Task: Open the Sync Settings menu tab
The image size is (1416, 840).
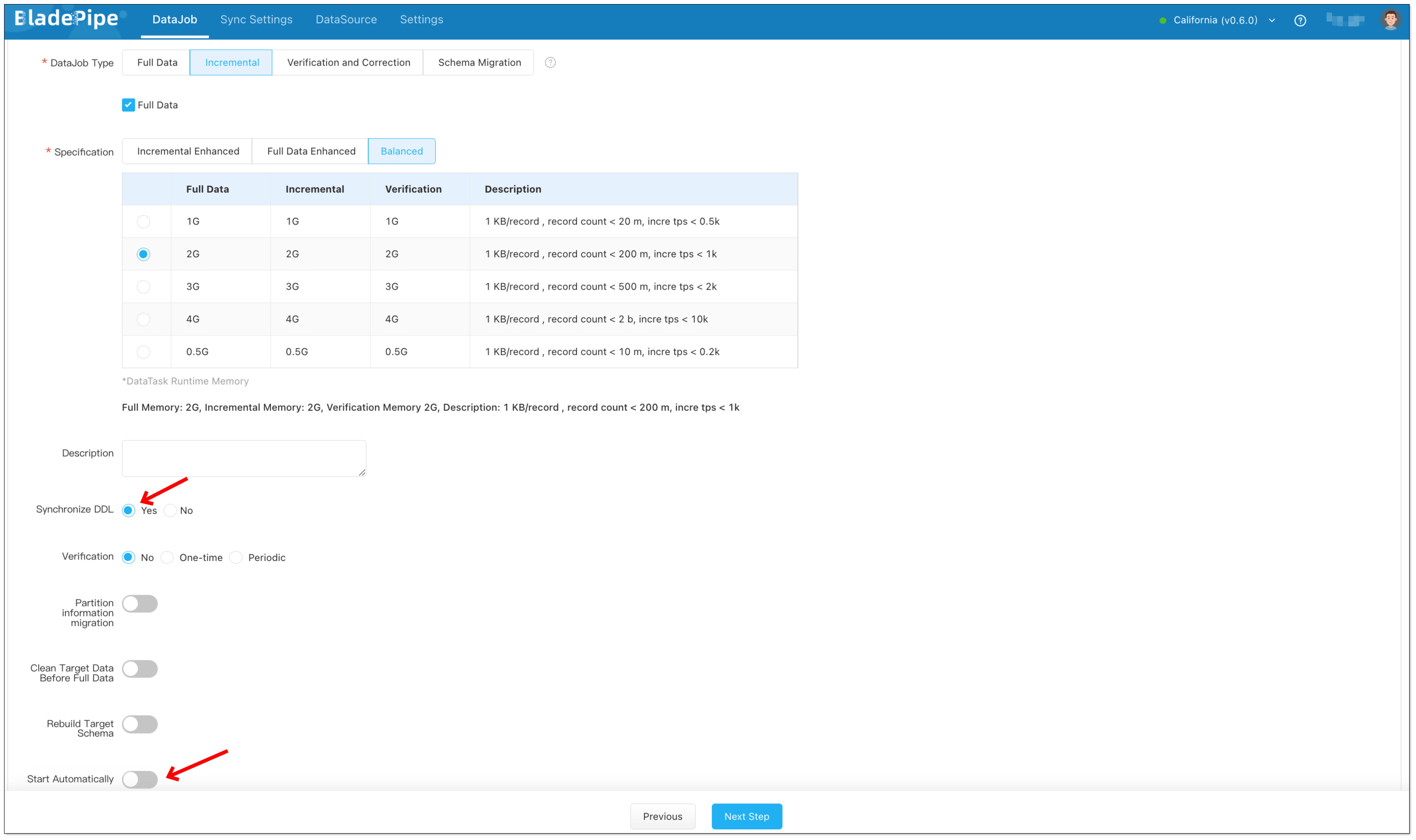Action: (256, 19)
